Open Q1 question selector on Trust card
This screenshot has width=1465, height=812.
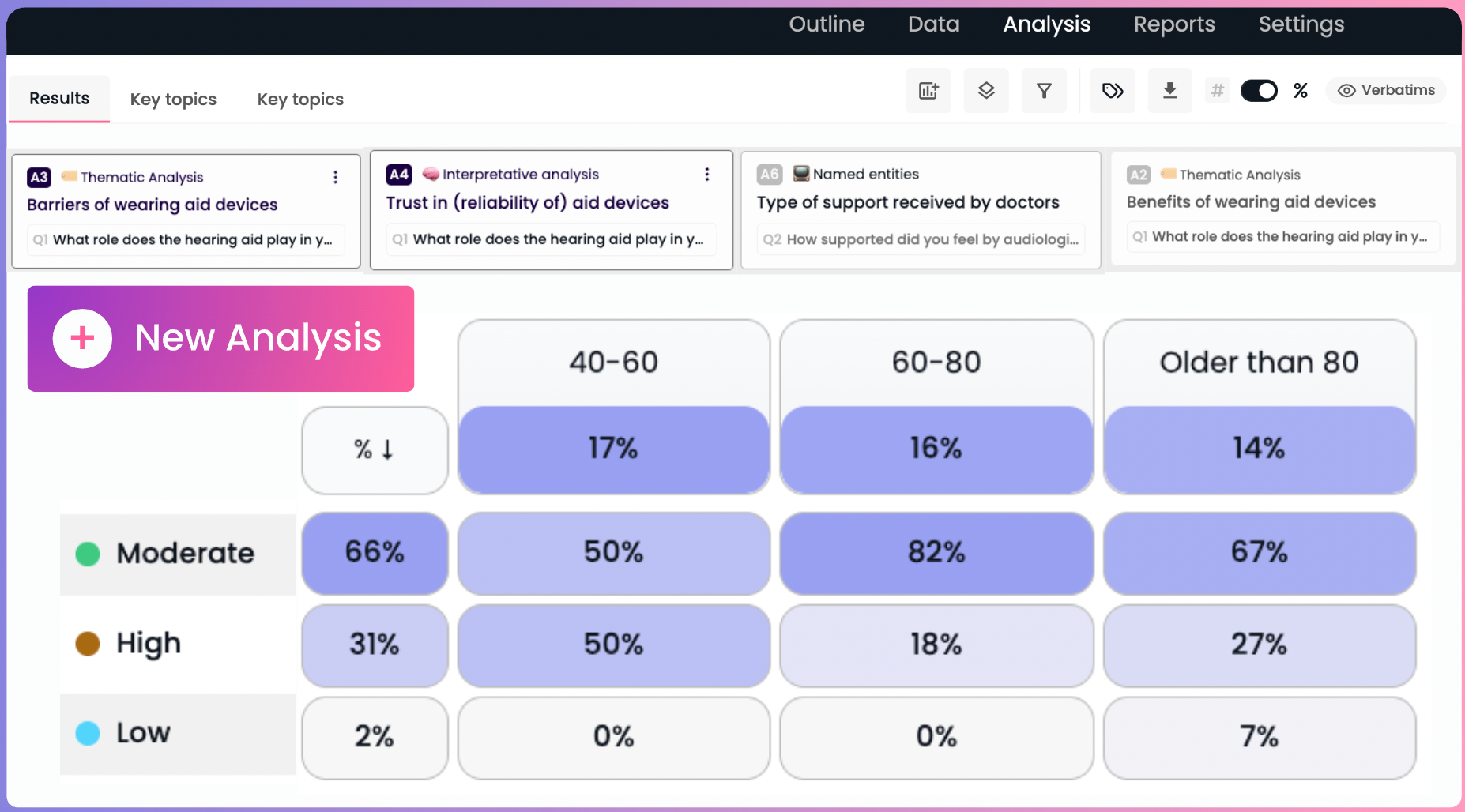click(x=552, y=239)
